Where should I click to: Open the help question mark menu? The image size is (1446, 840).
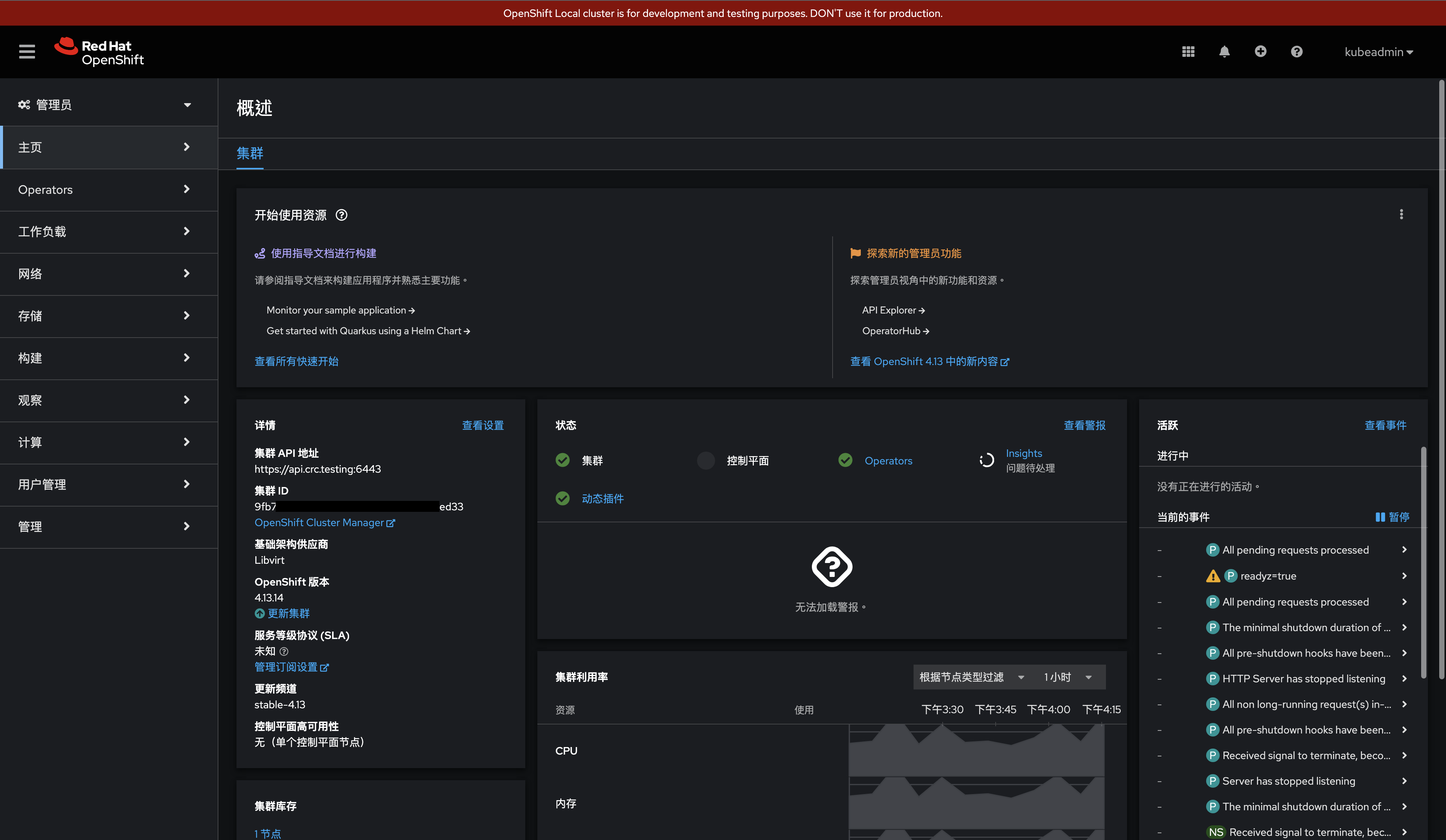[x=1296, y=52]
